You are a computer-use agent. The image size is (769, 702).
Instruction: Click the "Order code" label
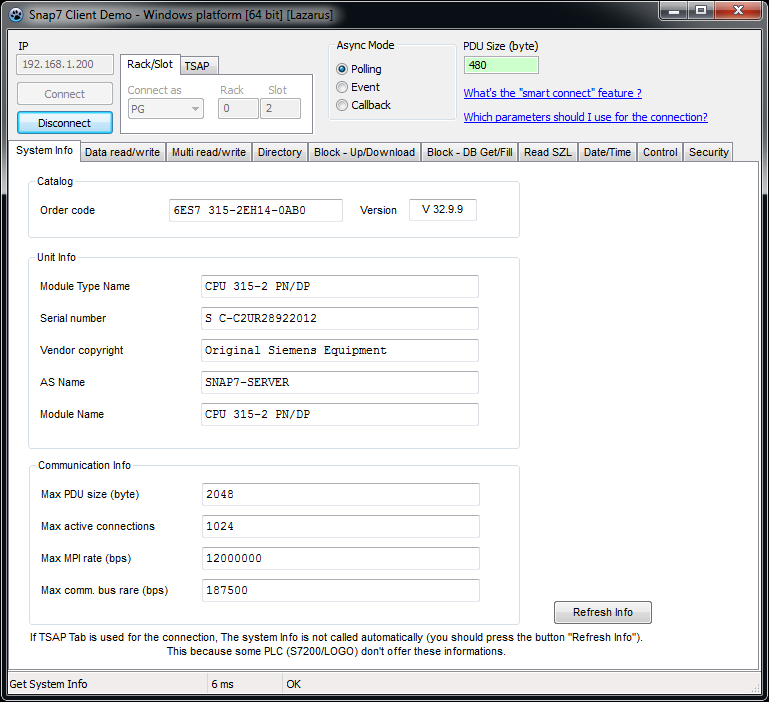67,210
